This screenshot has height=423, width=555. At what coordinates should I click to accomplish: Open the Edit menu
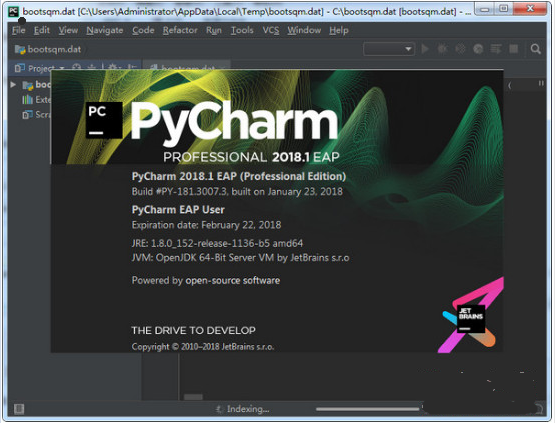[x=42, y=30]
